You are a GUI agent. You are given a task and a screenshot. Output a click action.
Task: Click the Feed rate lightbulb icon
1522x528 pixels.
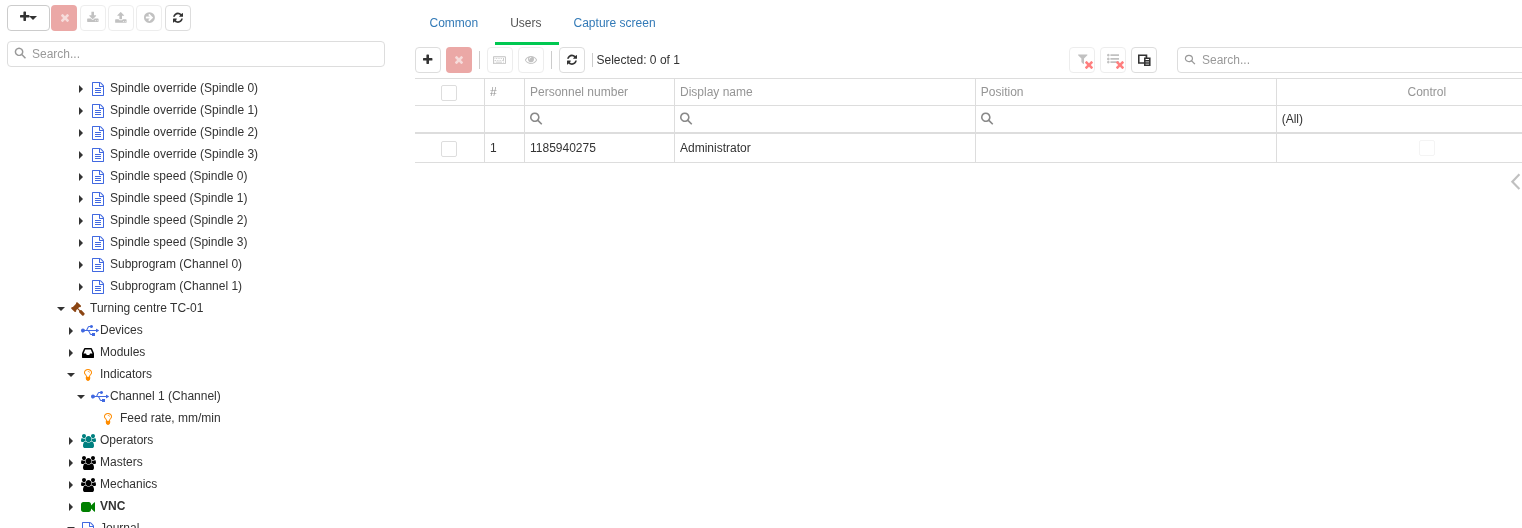[x=108, y=419]
